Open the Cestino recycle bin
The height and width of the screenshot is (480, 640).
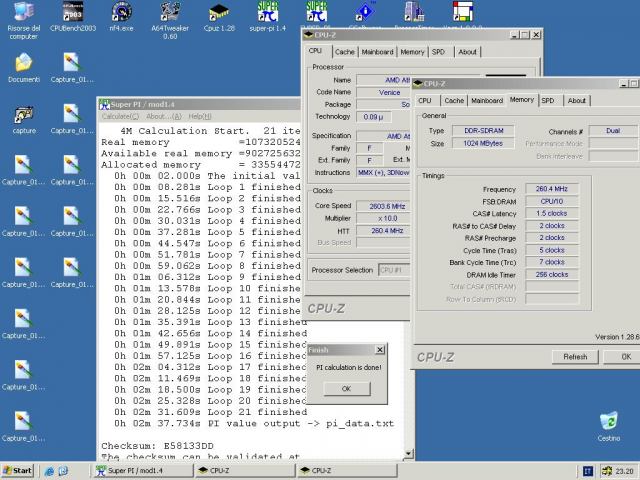[609, 427]
